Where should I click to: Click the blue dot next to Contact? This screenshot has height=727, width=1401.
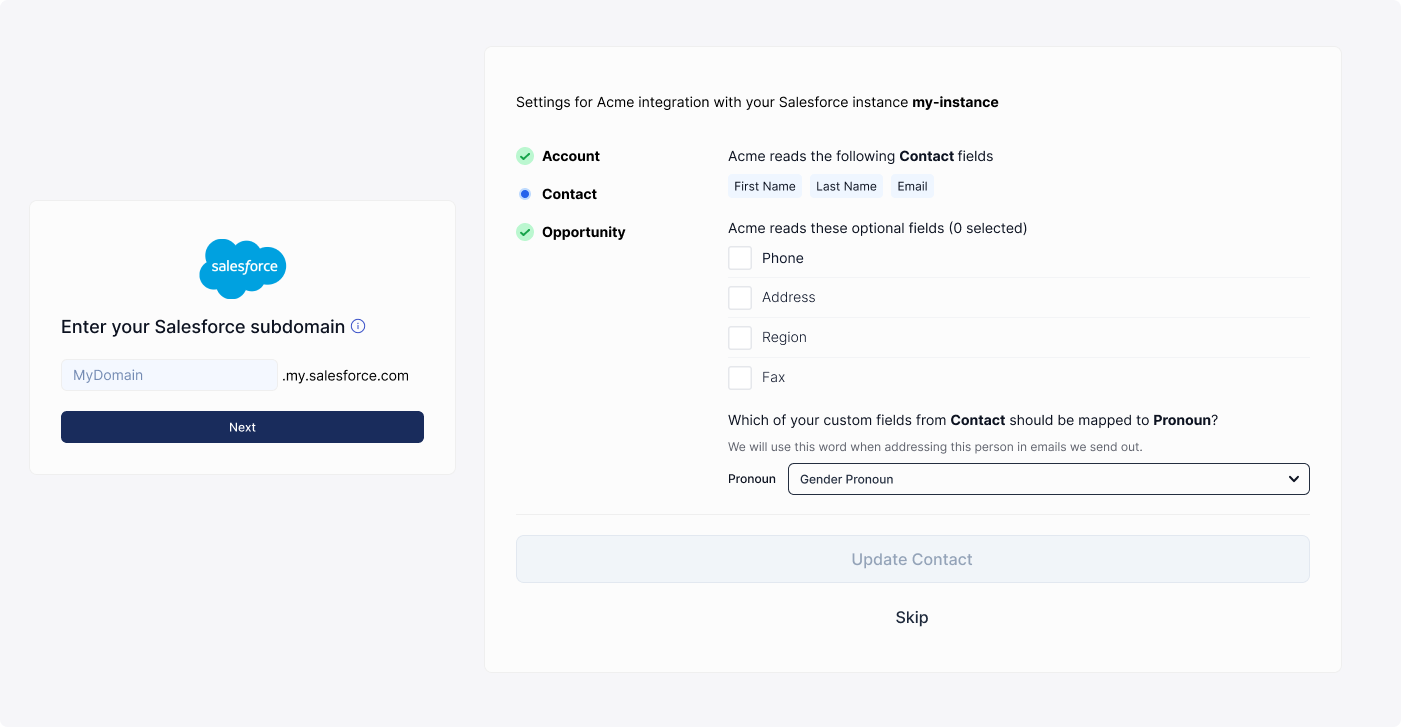click(x=525, y=194)
